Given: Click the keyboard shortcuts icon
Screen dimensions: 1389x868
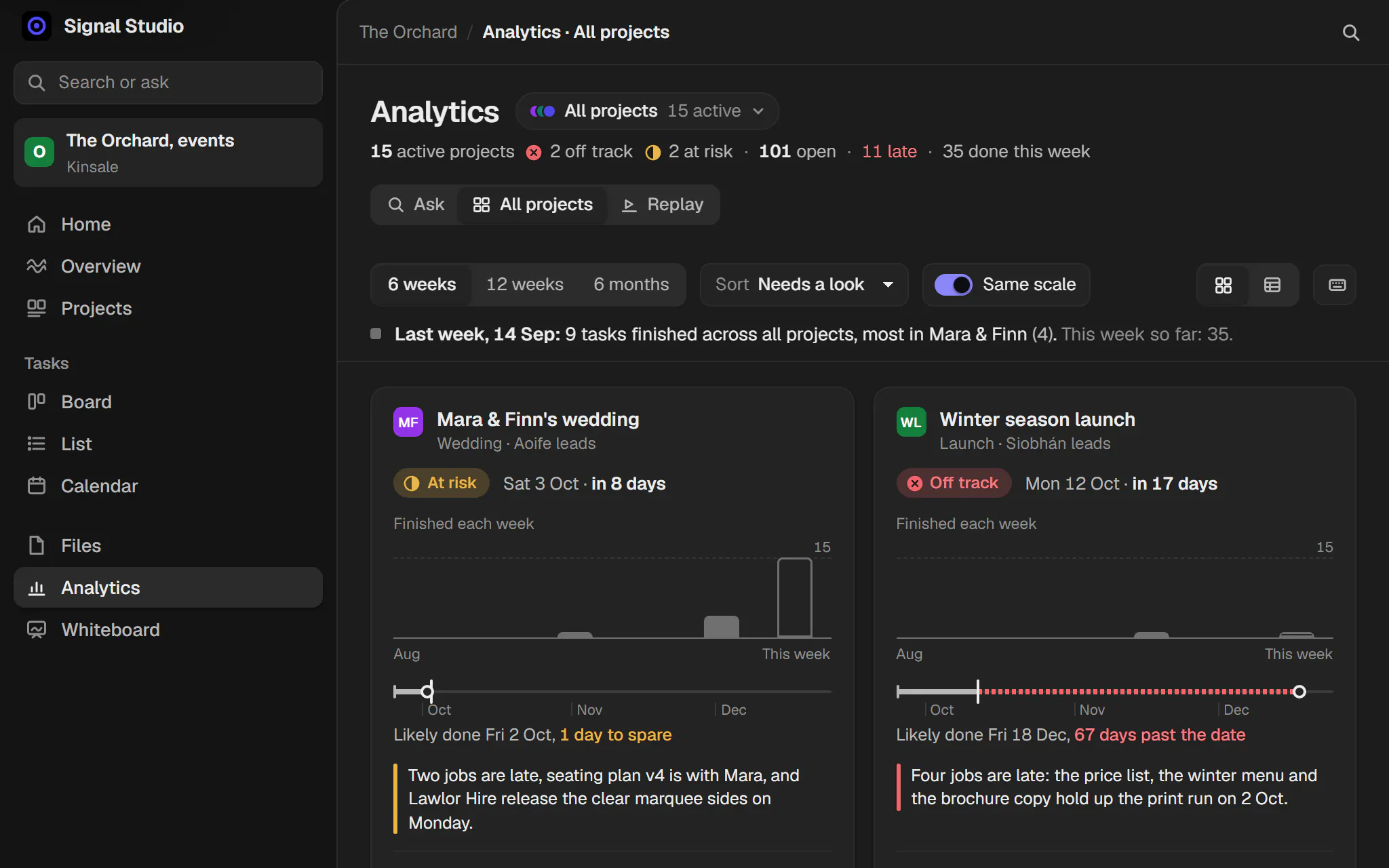Looking at the screenshot, I should [1336, 285].
